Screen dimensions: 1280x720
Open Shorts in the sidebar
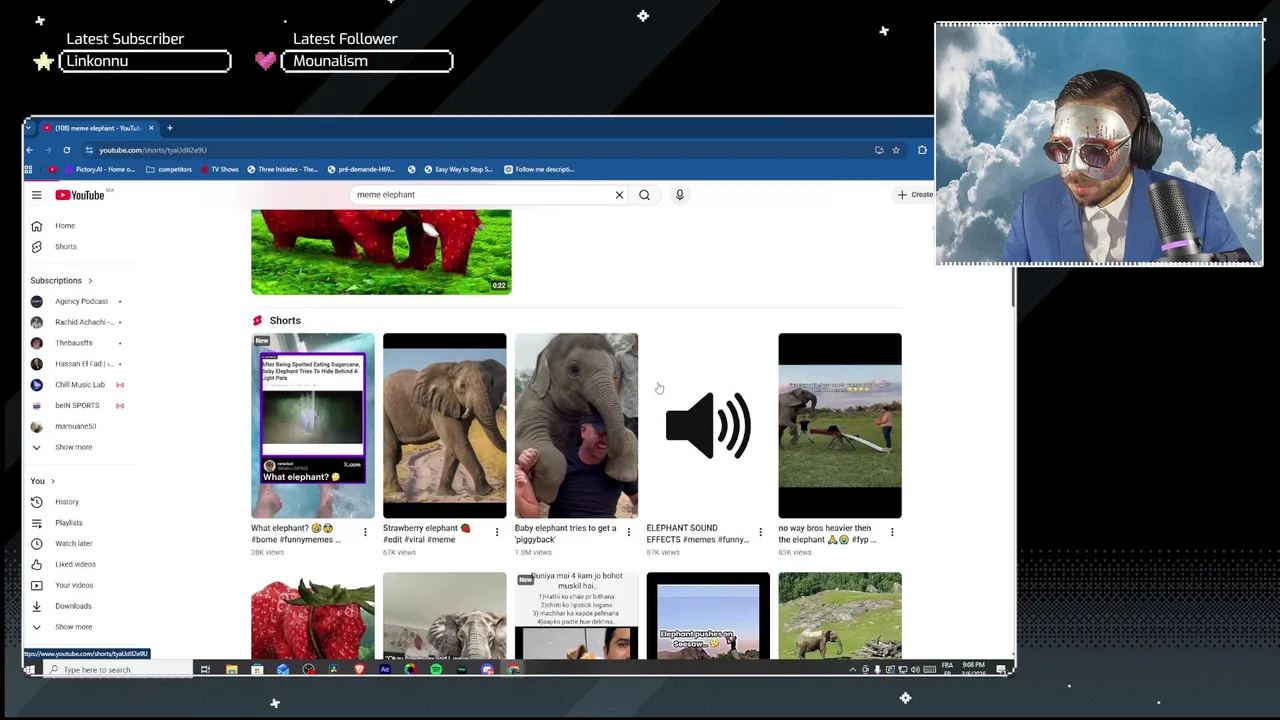[68, 246]
